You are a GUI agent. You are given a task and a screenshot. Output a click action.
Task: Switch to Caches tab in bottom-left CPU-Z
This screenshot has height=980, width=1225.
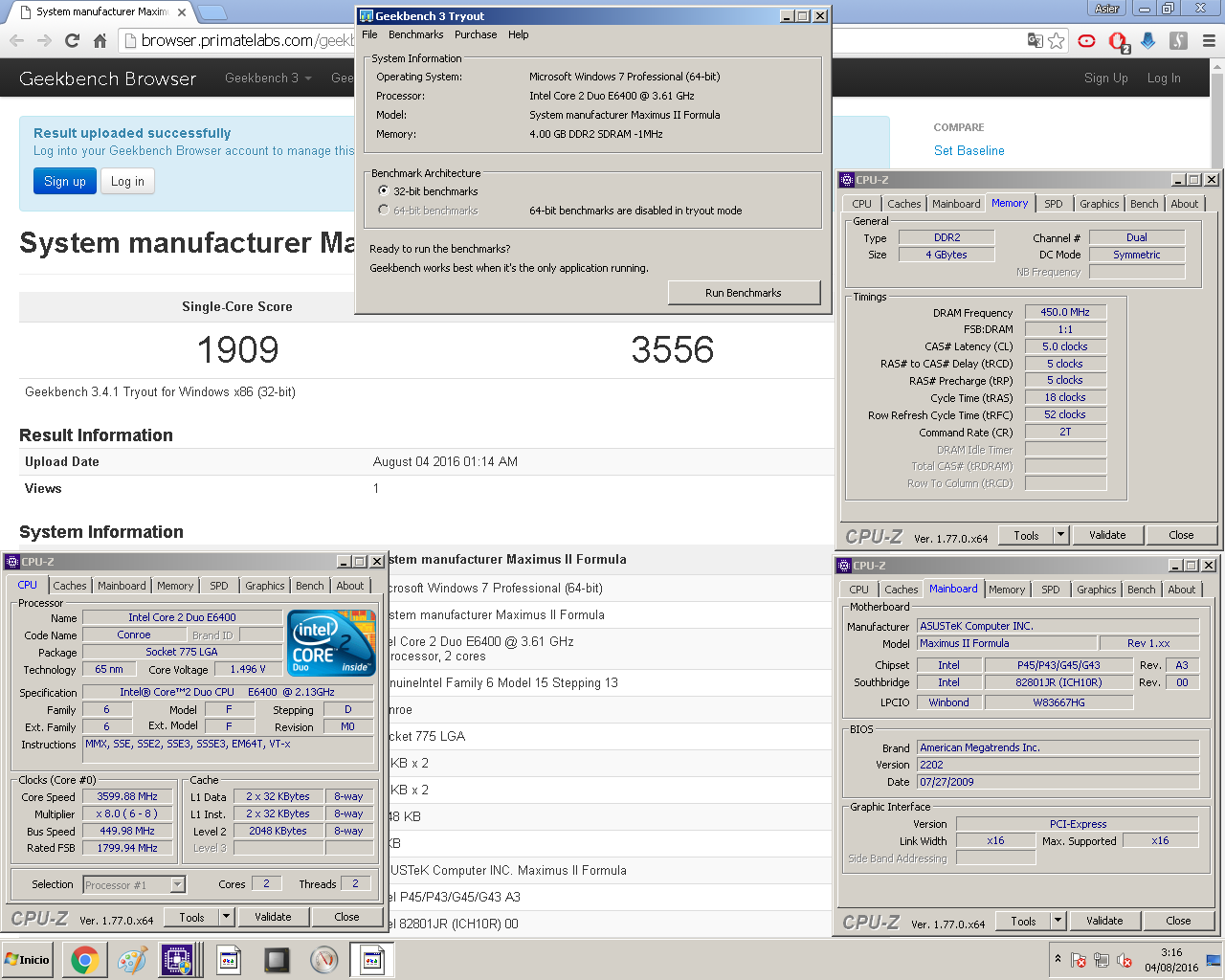(x=70, y=586)
